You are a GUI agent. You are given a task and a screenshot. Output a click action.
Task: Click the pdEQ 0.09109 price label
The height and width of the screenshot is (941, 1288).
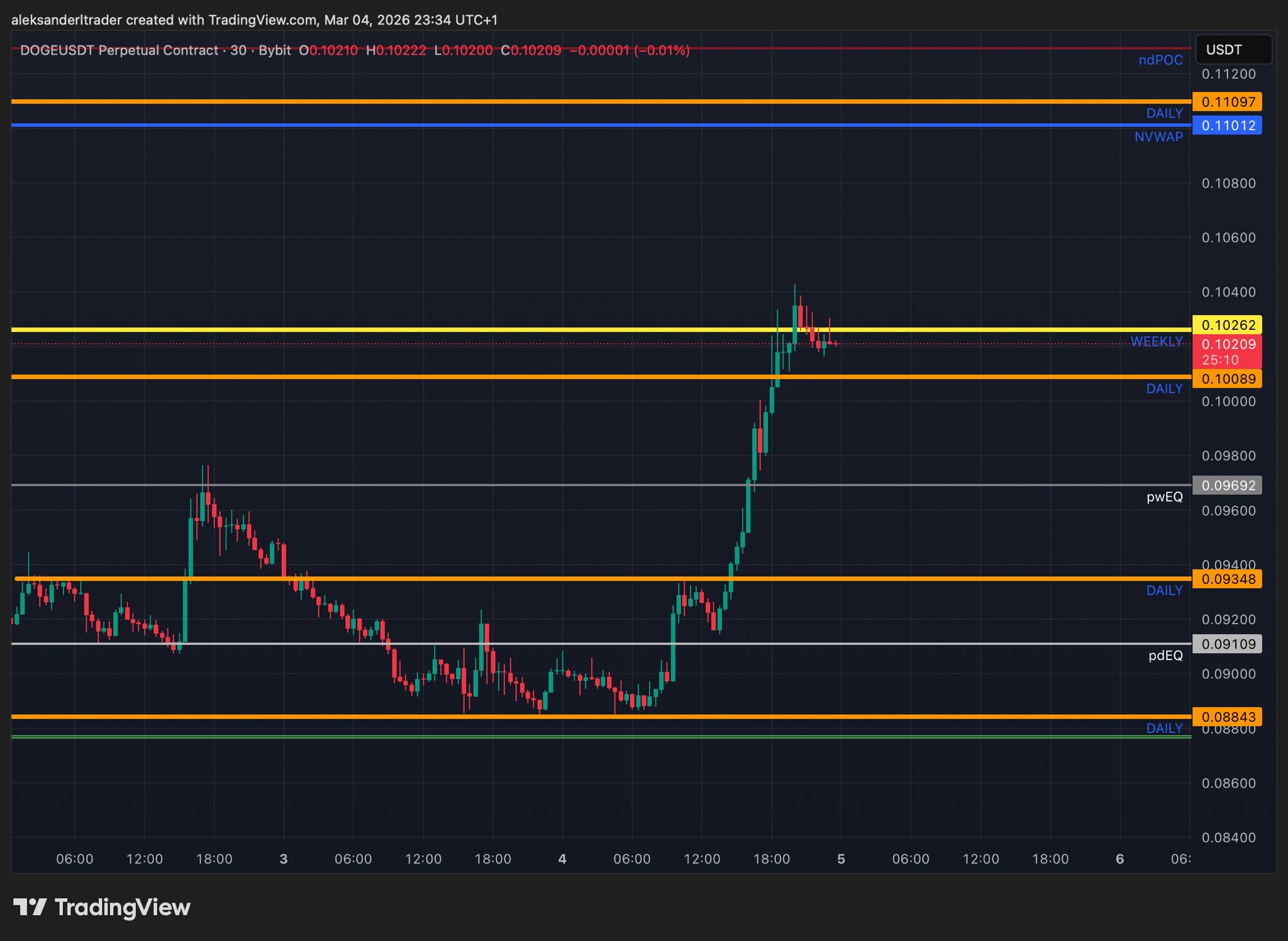(x=1227, y=644)
